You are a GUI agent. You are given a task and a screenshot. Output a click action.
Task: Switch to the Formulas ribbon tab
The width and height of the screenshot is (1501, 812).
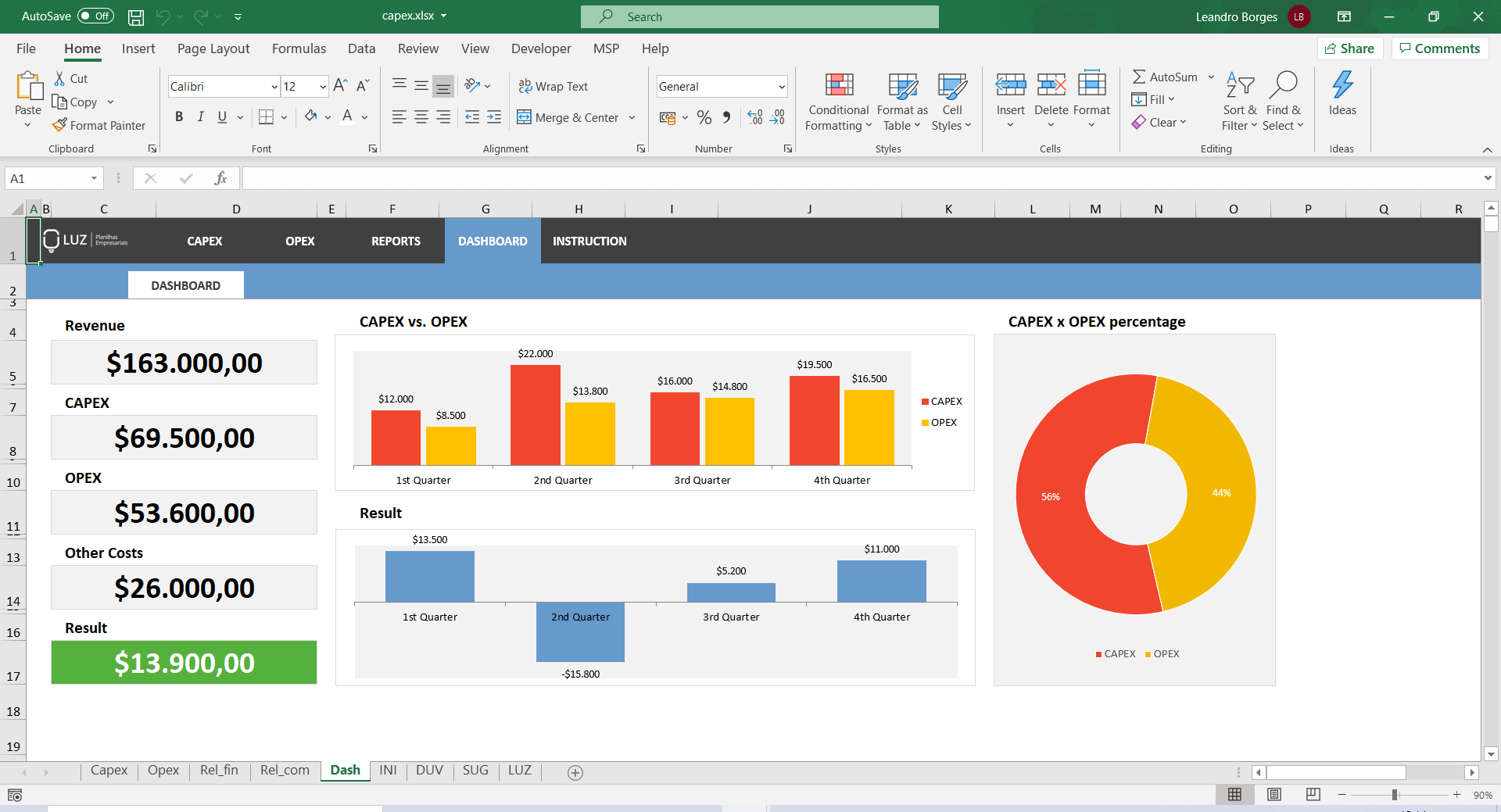click(x=298, y=48)
